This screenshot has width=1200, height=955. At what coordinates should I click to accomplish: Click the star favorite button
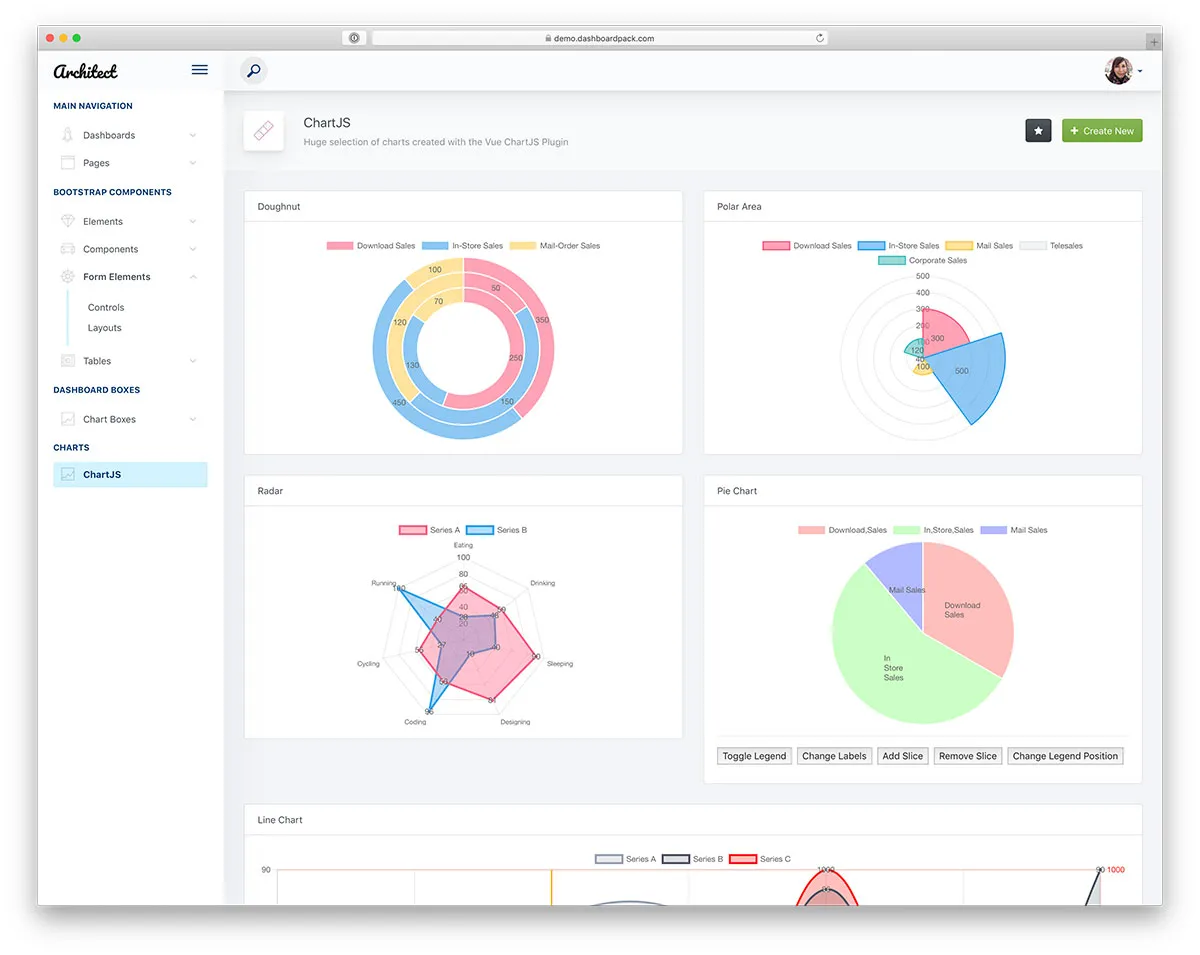click(x=1038, y=131)
